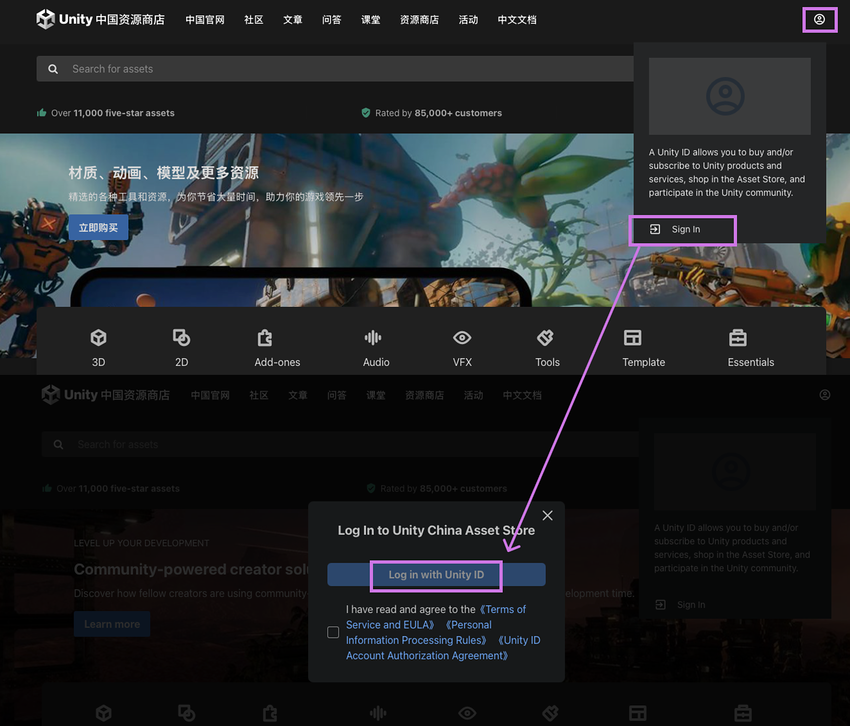
Task: Open the Terms of Service and EULA link
Action: tap(436, 617)
